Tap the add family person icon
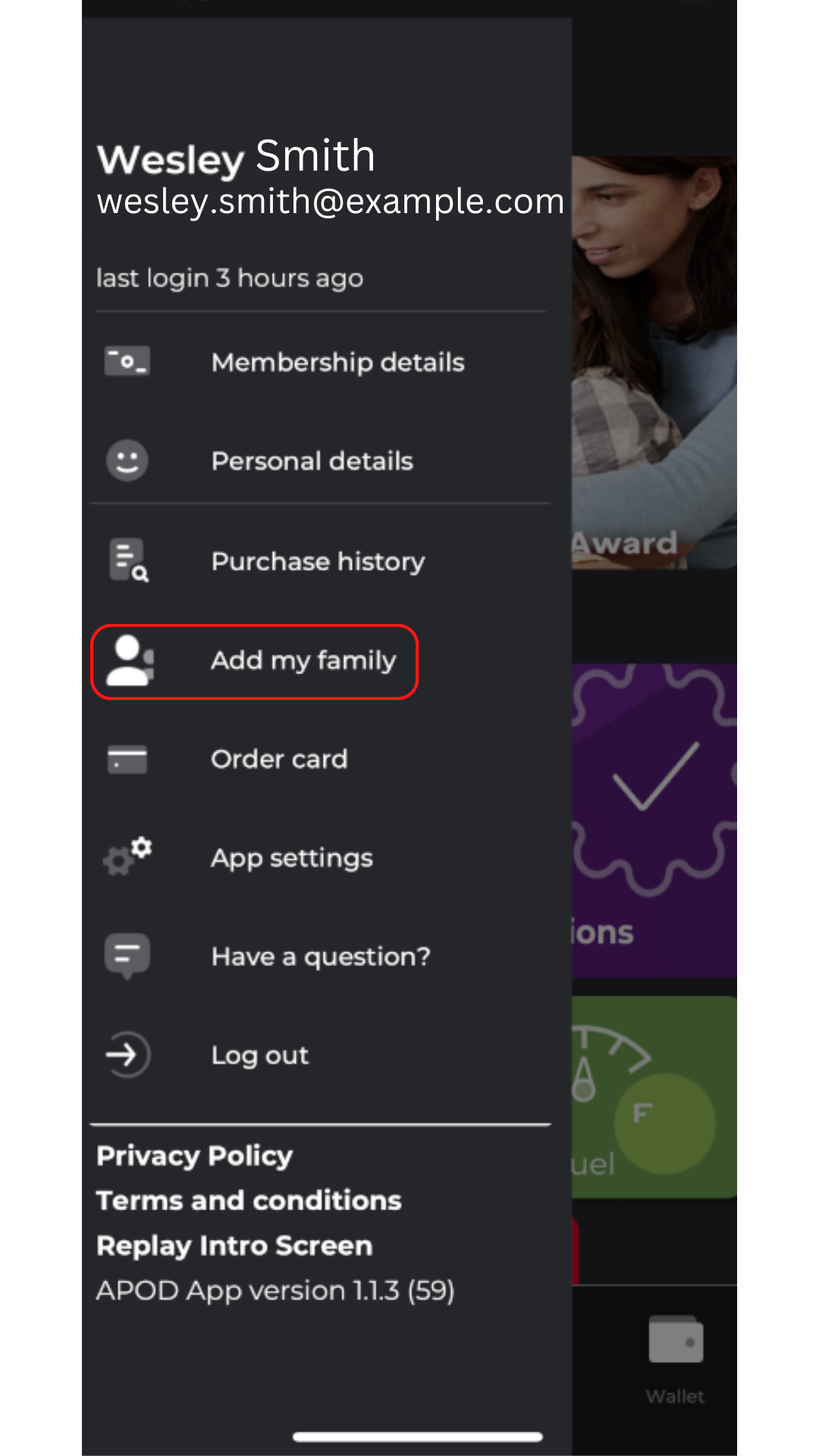This screenshot has height=1456, width=819. click(x=130, y=661)
